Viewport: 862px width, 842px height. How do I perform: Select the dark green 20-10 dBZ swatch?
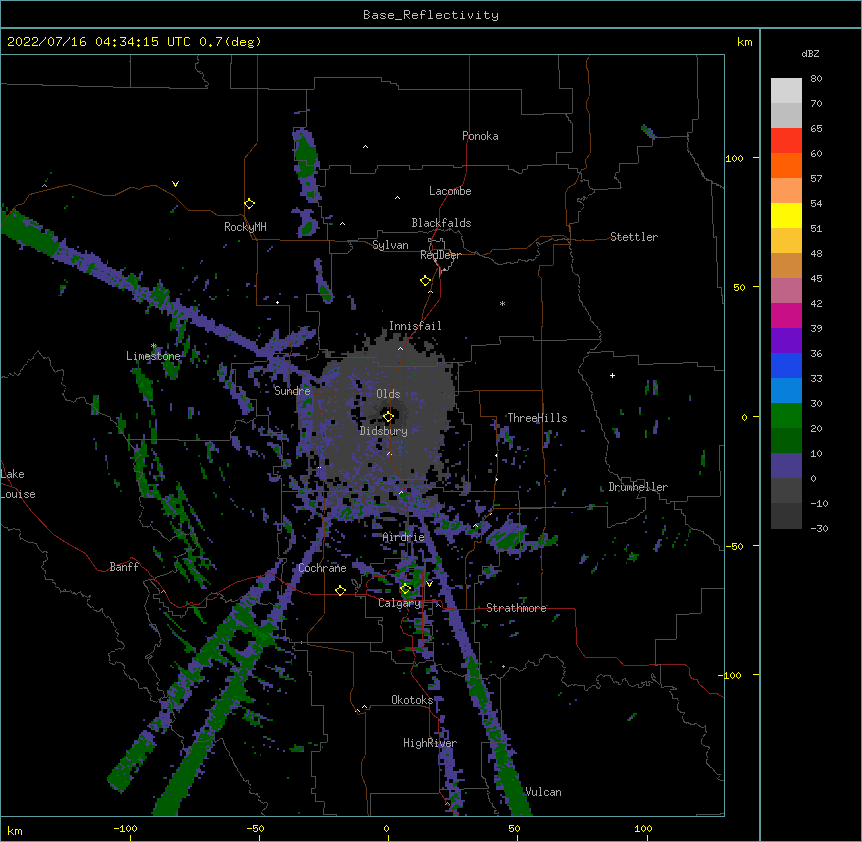[x=786, y=441]
